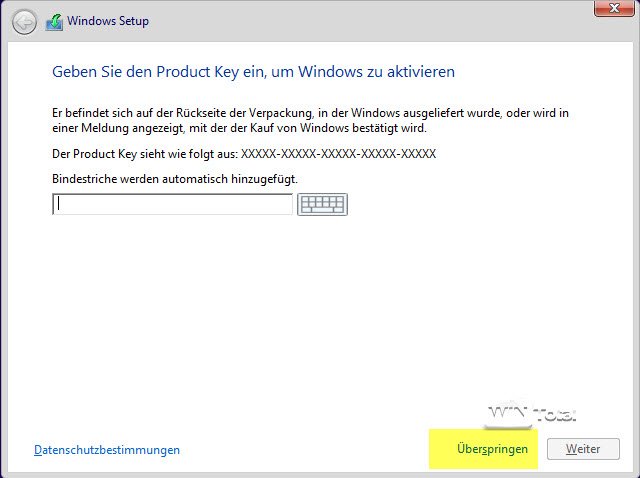Click the Weiter button

(x=583, y=449)
